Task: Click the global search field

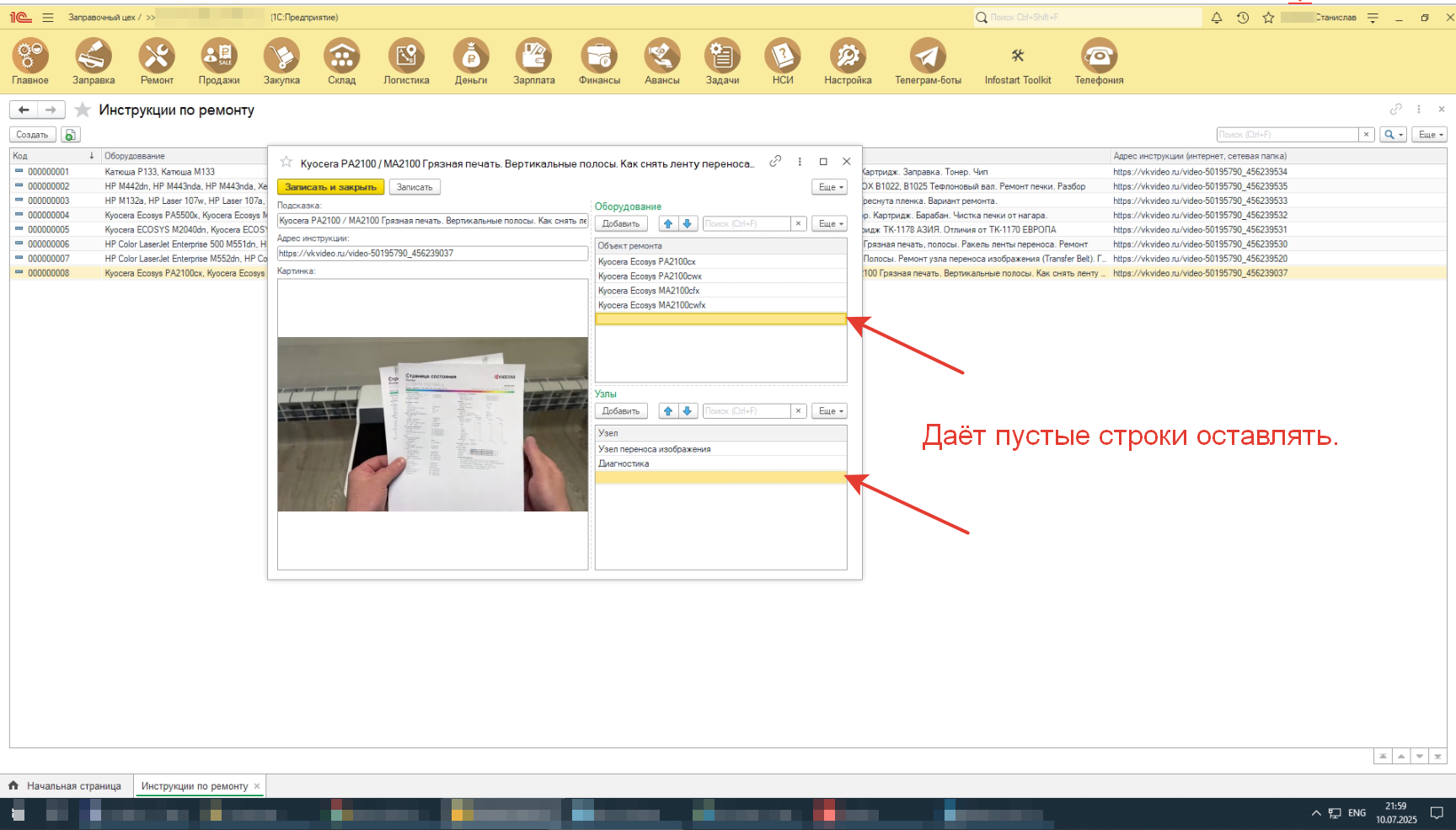Action: click(x=1087, y=17)
